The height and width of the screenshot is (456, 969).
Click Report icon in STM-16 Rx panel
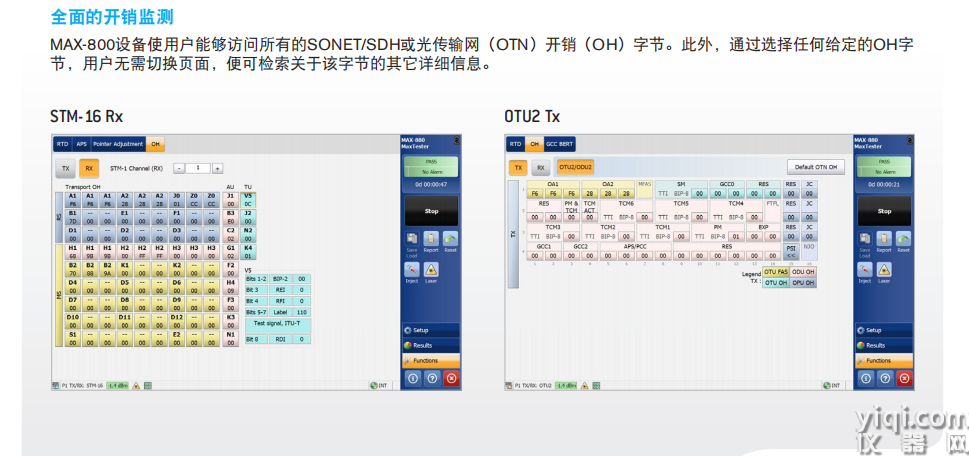coord(431,240)
